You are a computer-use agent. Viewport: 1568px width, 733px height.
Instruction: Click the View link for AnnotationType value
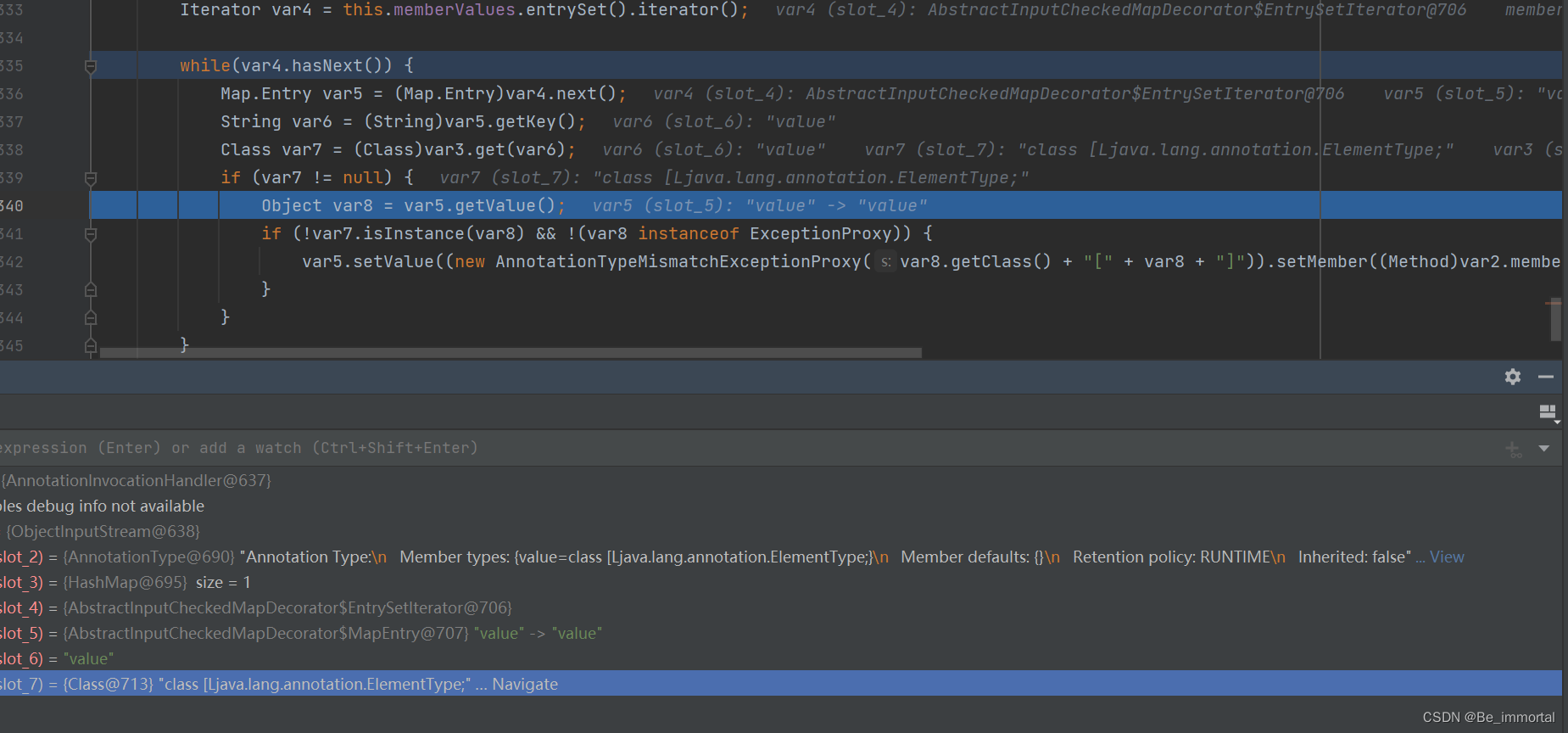(1447, 557)
